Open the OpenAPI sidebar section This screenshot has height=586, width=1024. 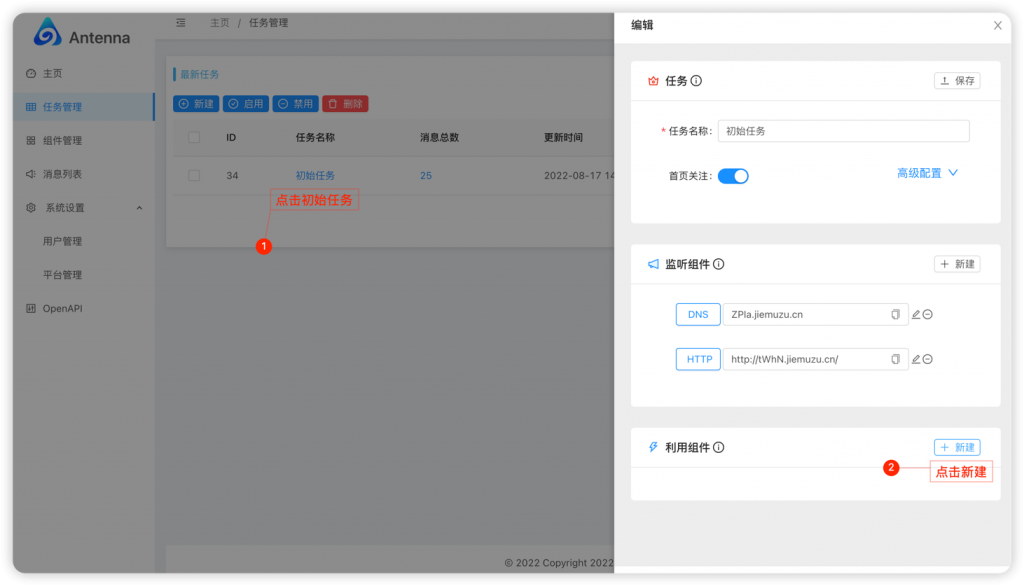(55, 307)
